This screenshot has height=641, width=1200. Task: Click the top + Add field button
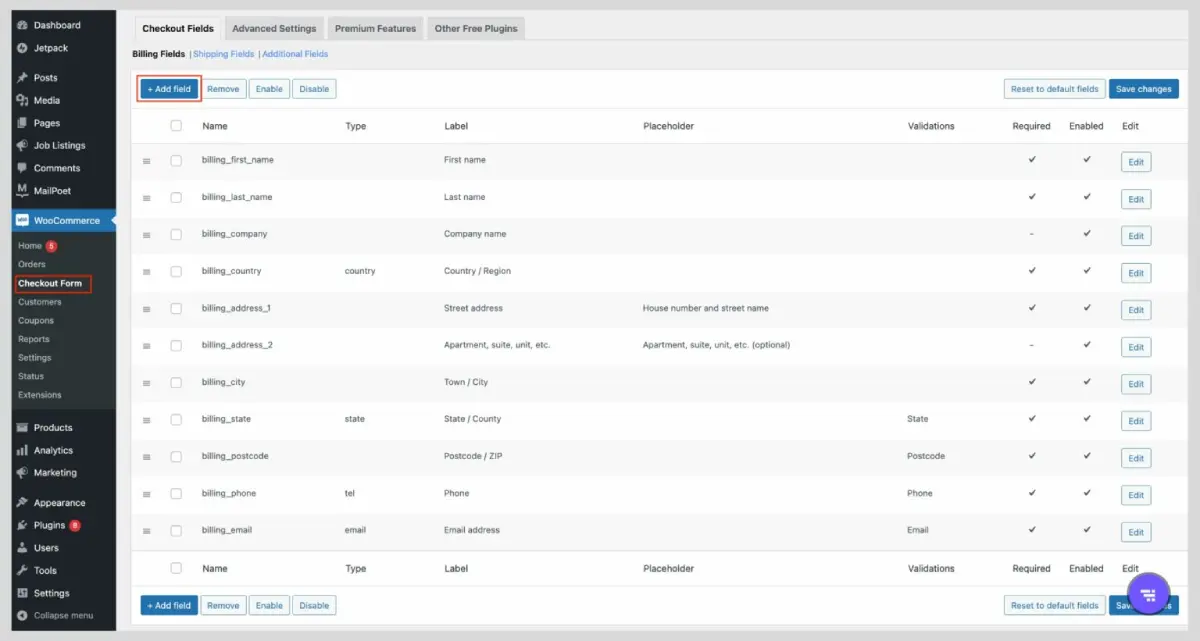[169, 89]
